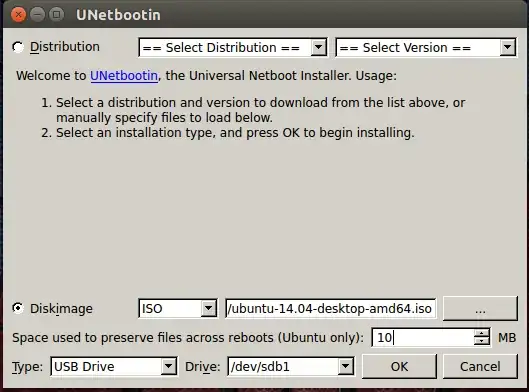Click the 'MB' unit label
The width and height of the screenshot is (529, 392).
click(x=507, y=338)
